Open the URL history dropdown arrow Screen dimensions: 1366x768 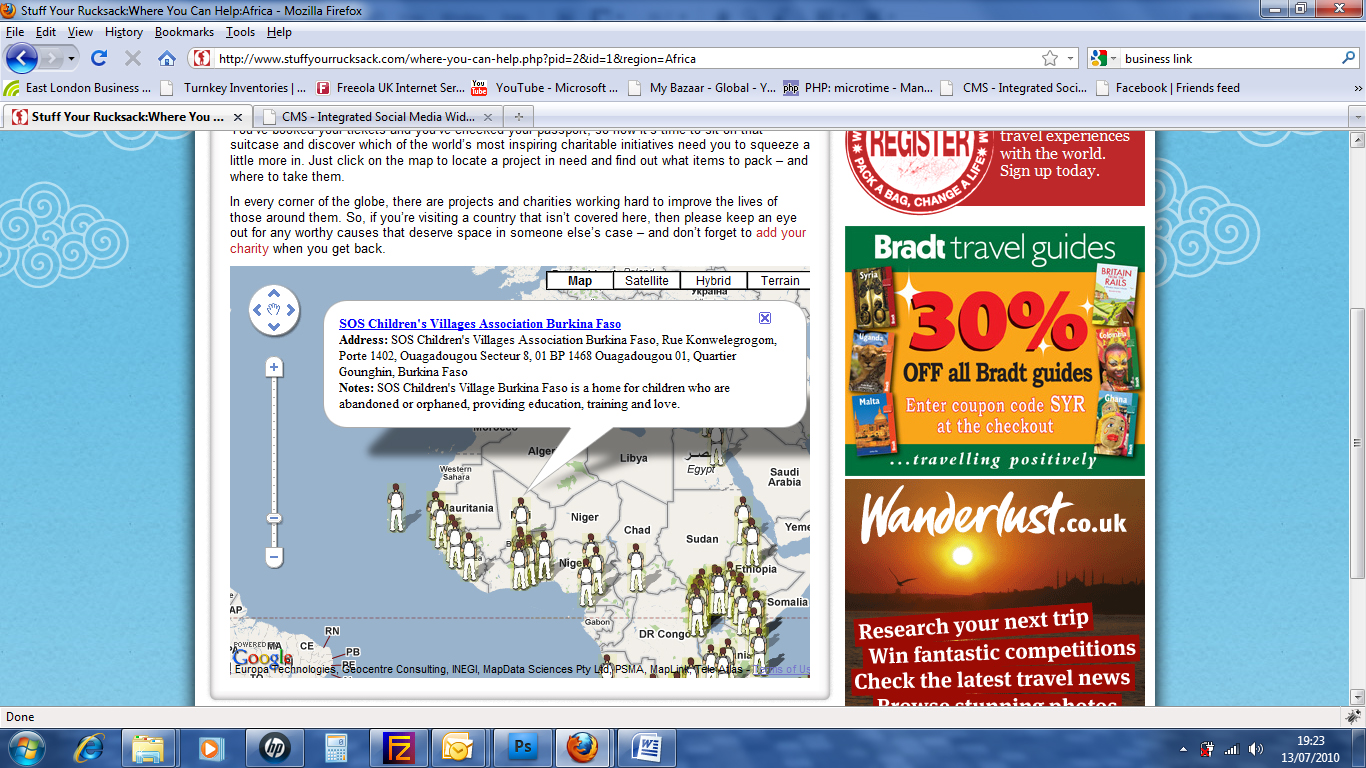pyautogui.click(x=1071, y=58)
